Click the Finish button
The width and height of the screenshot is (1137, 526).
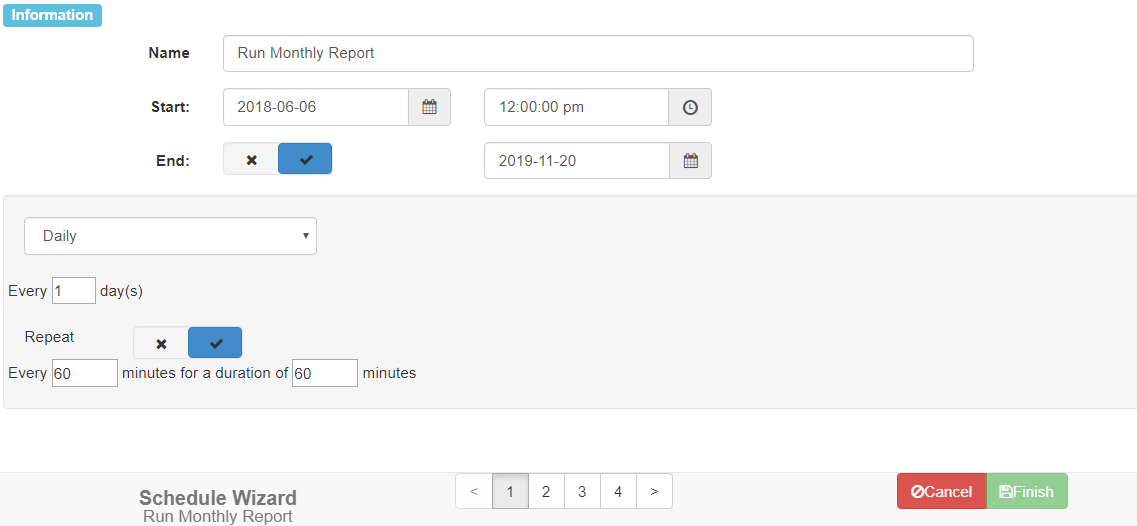pos(1027,491)
